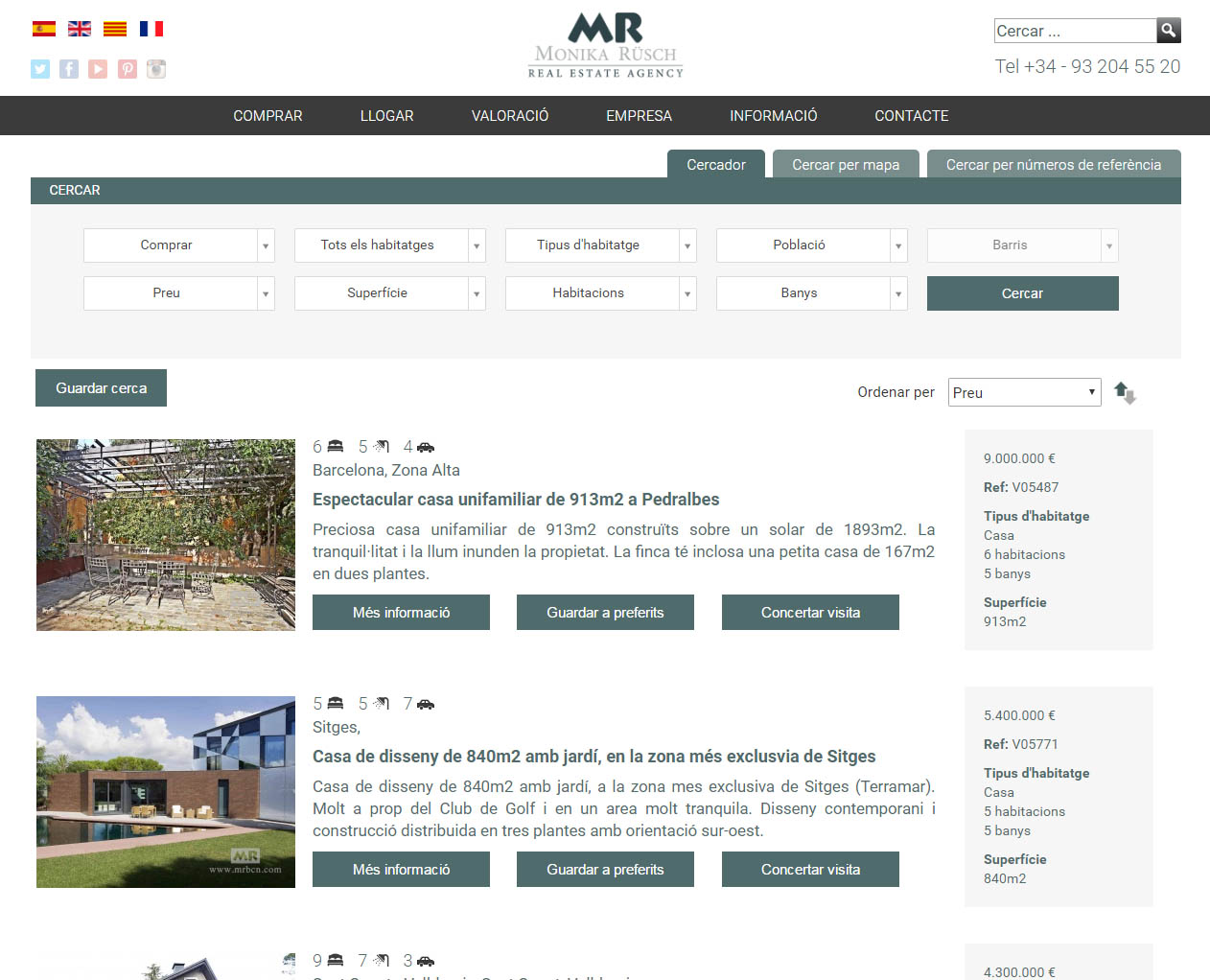Expand the Superfície dropdown
This screenshot has height=980, width=1210.
coord(390,293)
